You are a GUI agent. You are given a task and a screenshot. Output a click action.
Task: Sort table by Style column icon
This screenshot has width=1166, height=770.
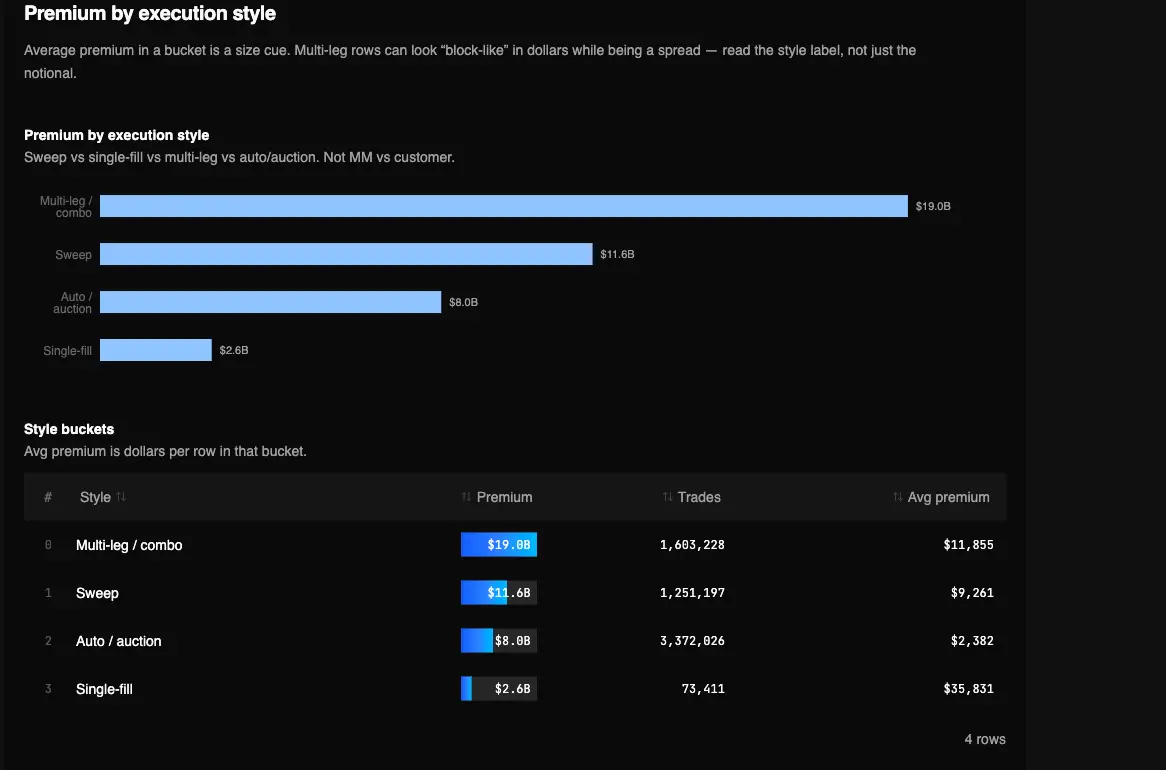(121, 496)
